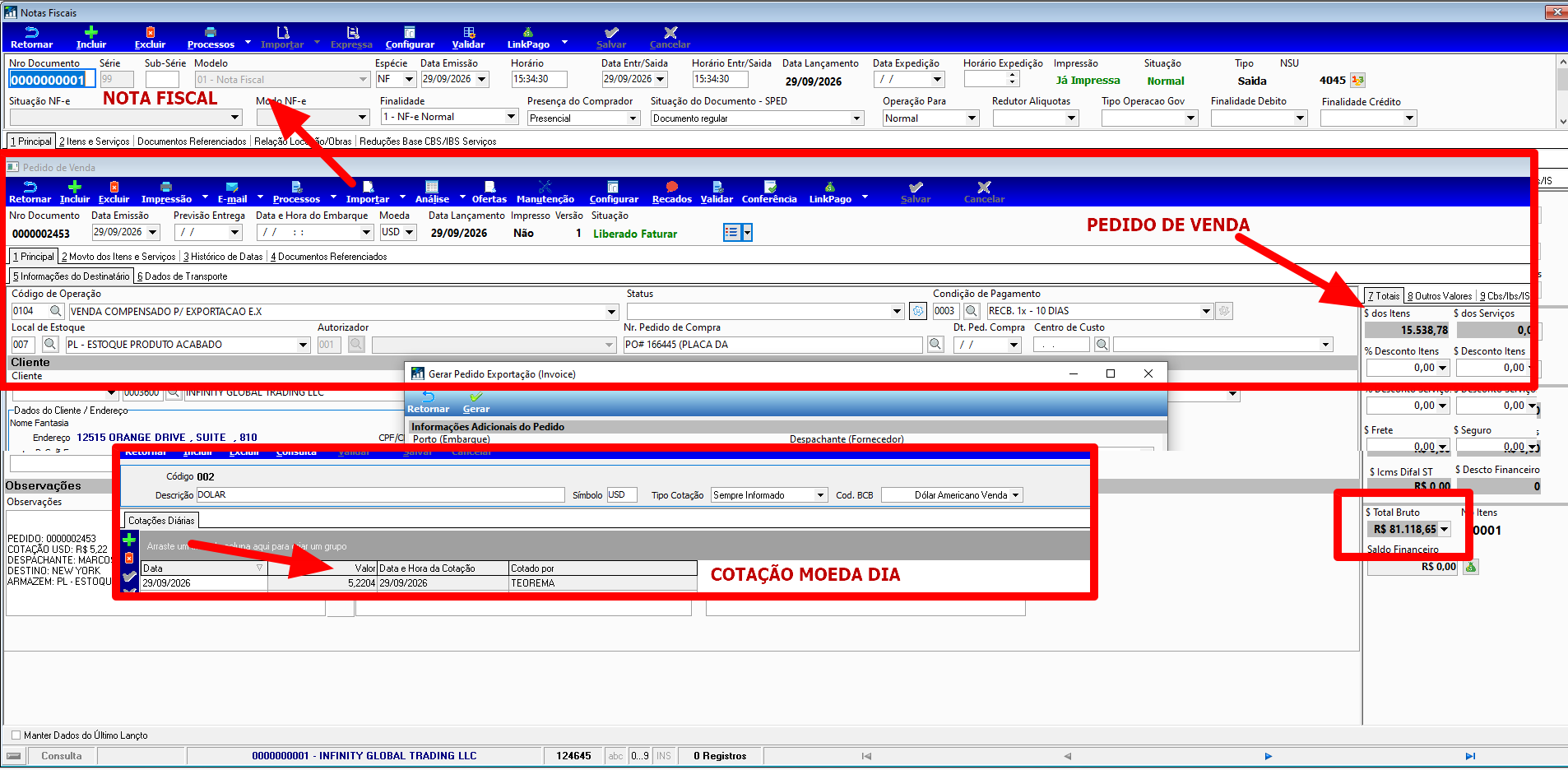Click Gerar in the Gerar Pedido Exportação window
This screenshot has width=1568, height=770.
coord(476,403)
